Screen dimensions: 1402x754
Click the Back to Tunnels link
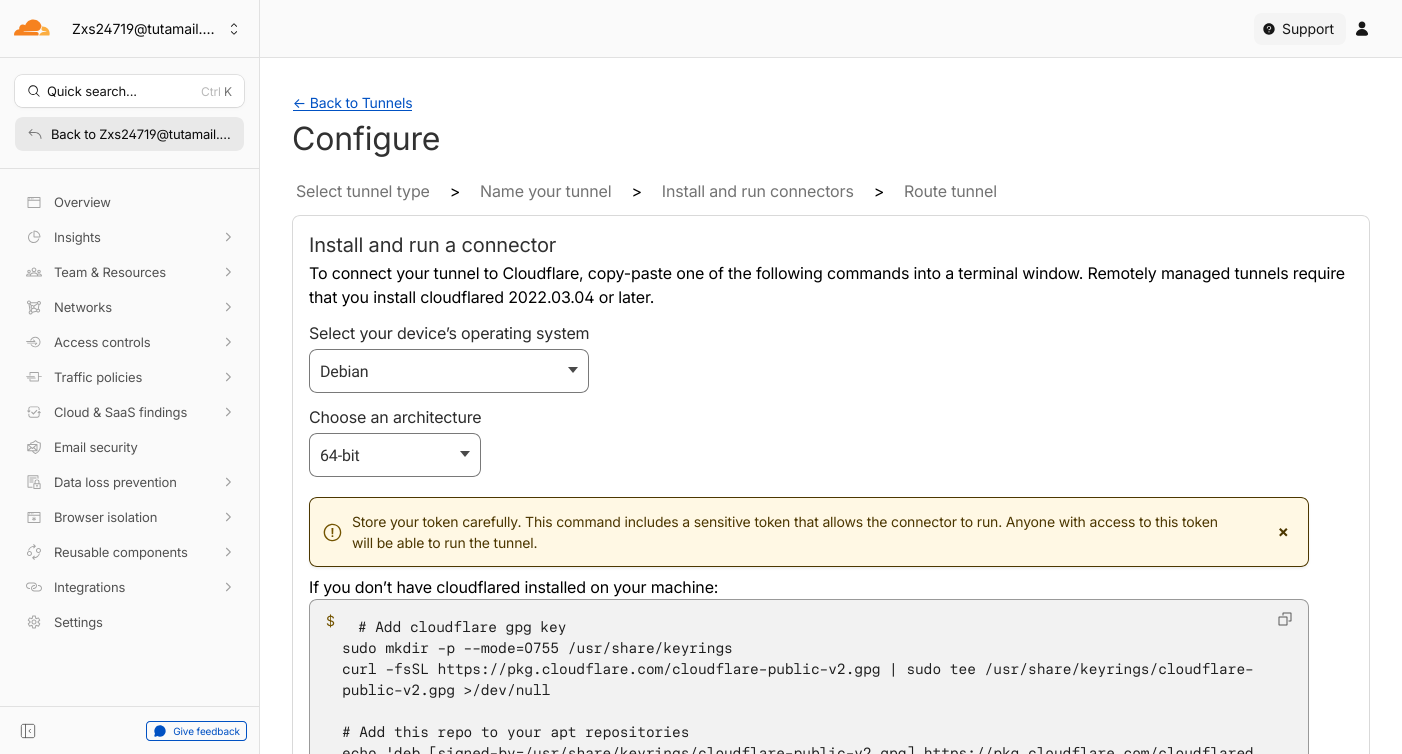pos(352,103)
